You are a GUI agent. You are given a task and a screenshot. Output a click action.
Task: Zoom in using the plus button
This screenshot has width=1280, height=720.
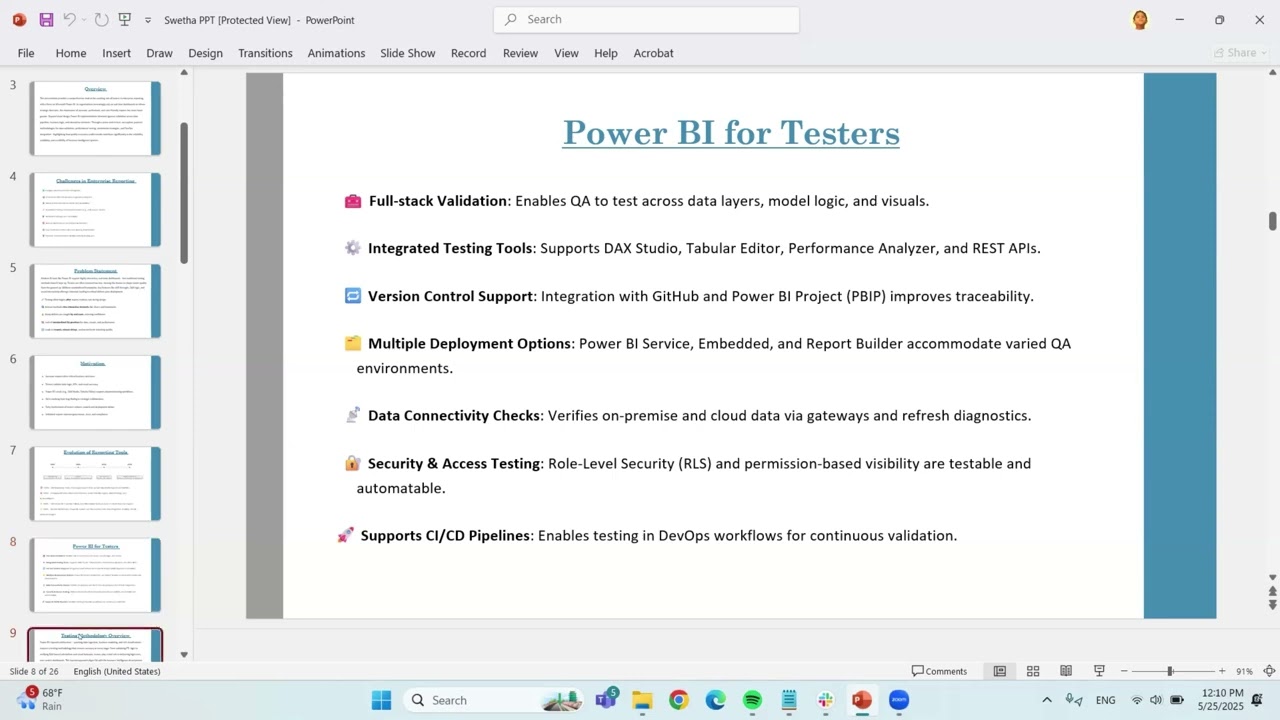click(x=1222, y=671)
